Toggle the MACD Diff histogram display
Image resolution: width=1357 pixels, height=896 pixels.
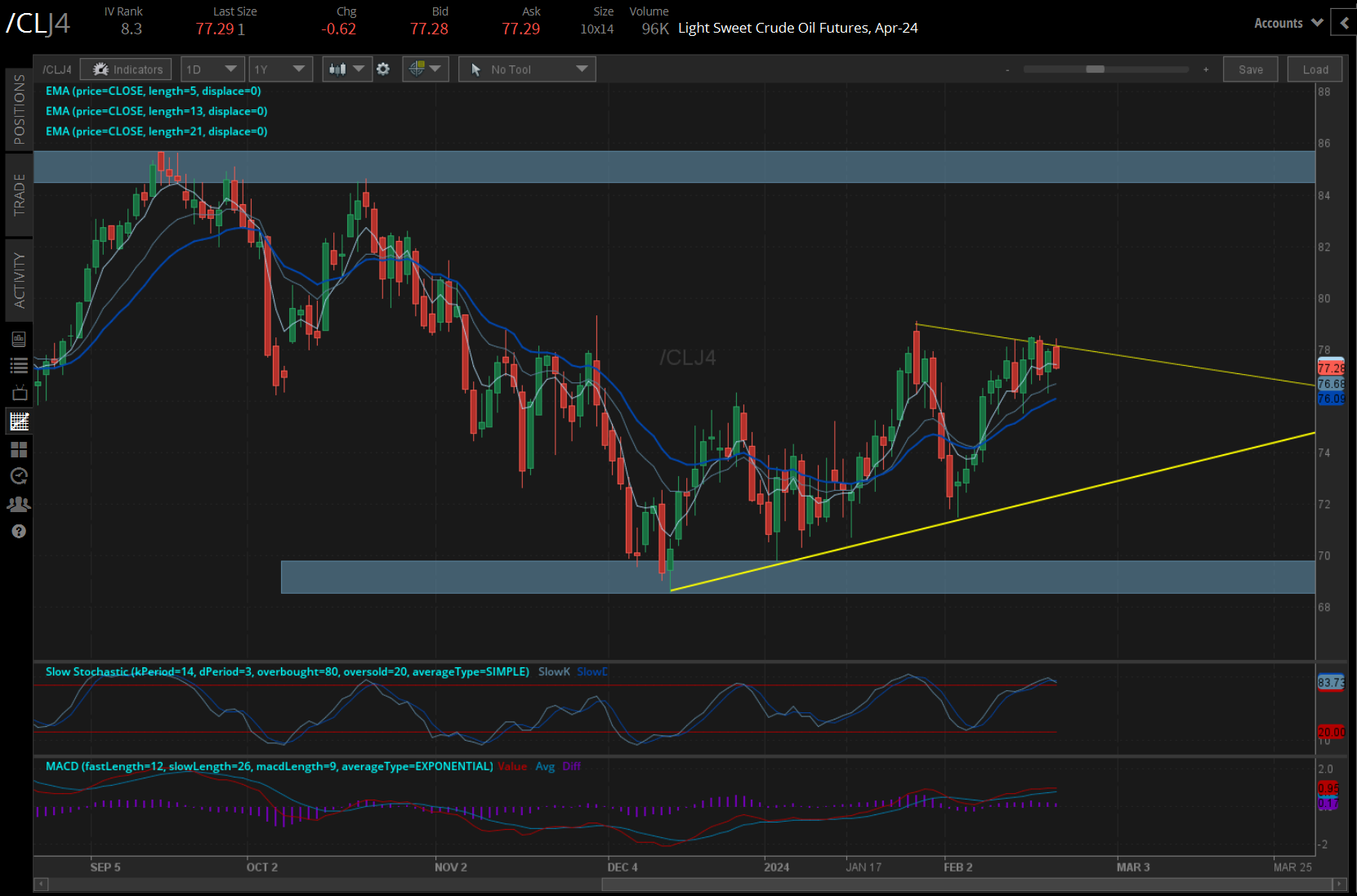tap(572, 766)
